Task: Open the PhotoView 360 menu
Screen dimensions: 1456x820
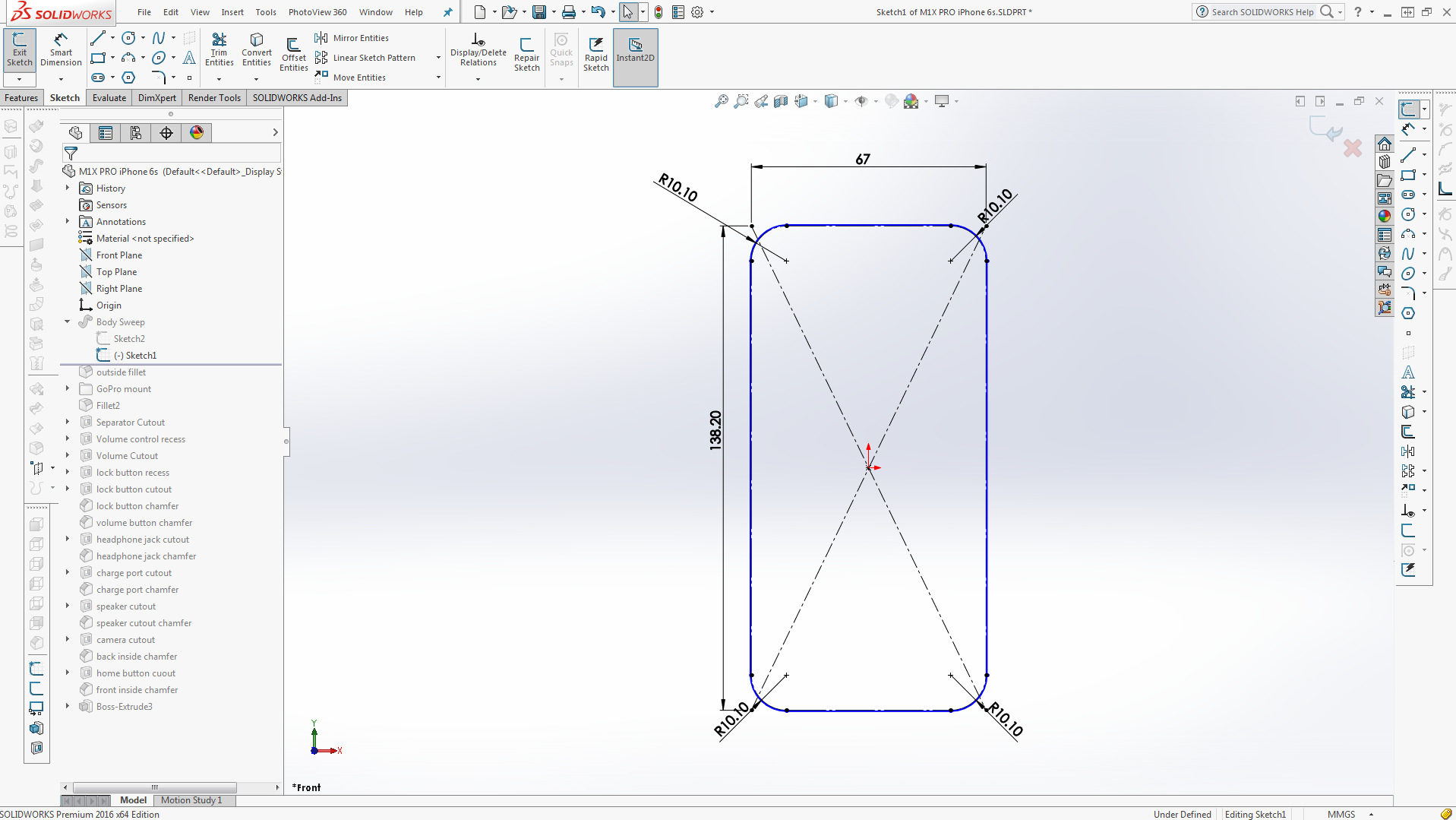Action: (x=317, y=12)
